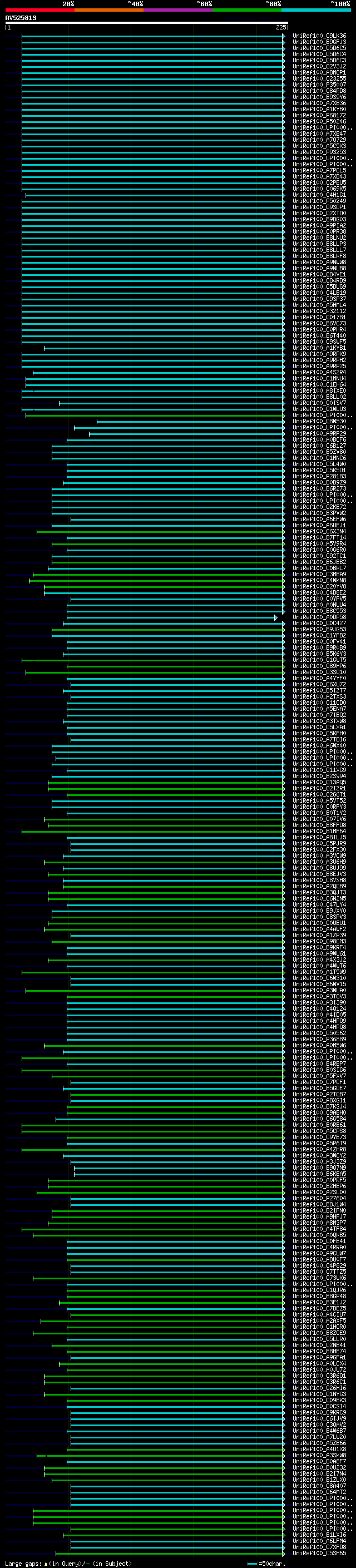Select the UniRef100_Q0C427 label

point(319,624)
